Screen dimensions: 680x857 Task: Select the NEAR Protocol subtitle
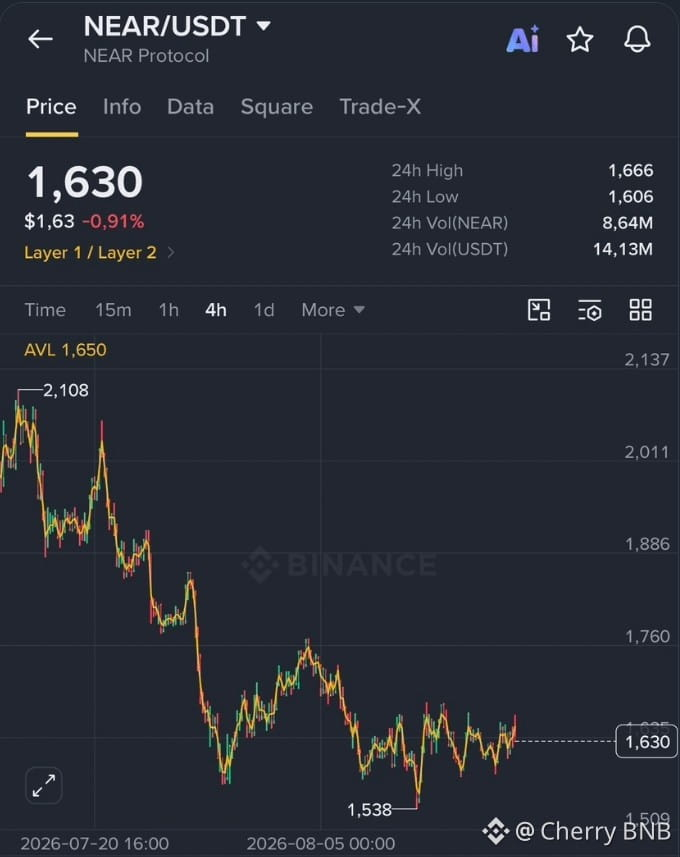[146, 56]
